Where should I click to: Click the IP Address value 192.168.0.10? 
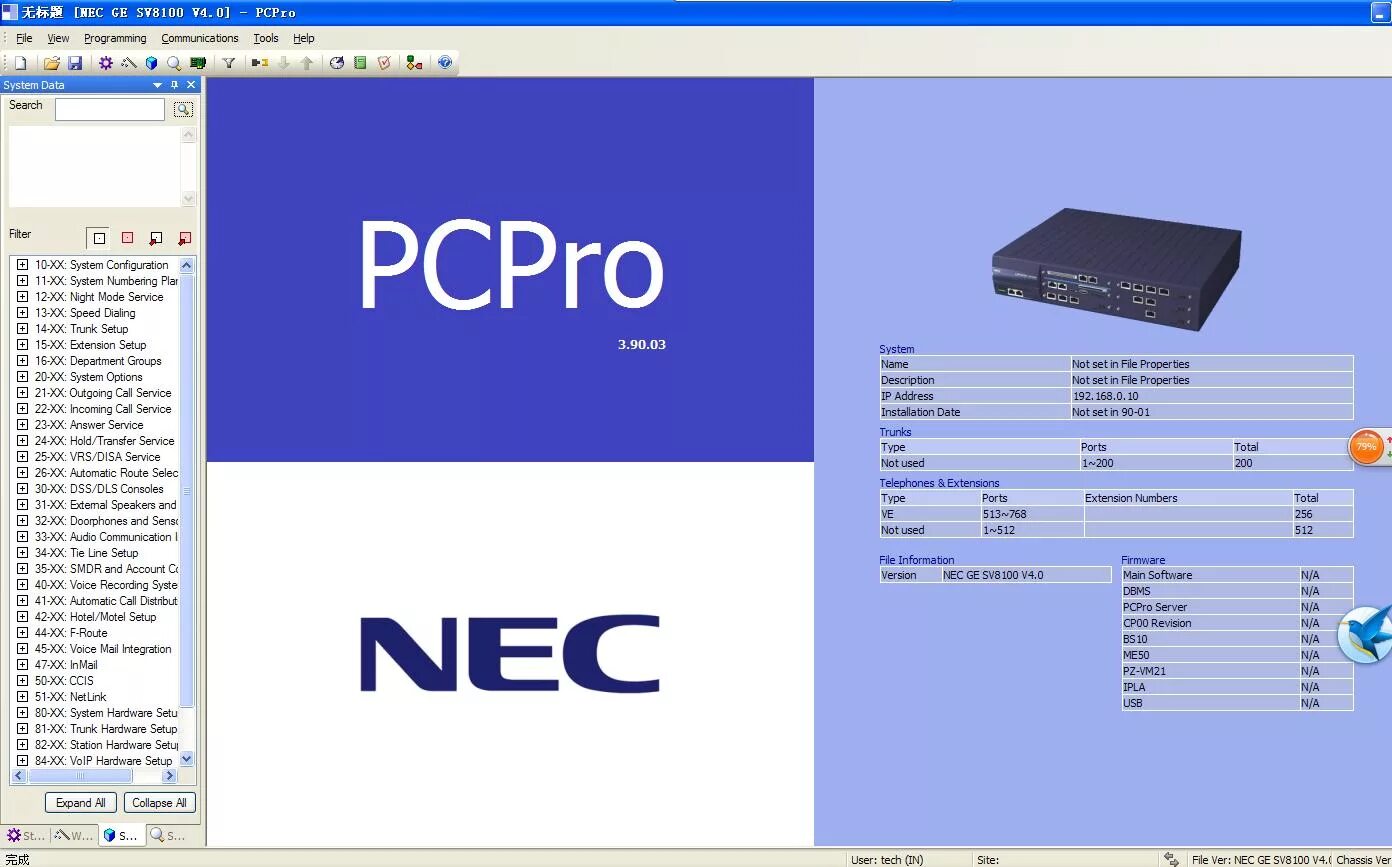(x=1105, y=396)
